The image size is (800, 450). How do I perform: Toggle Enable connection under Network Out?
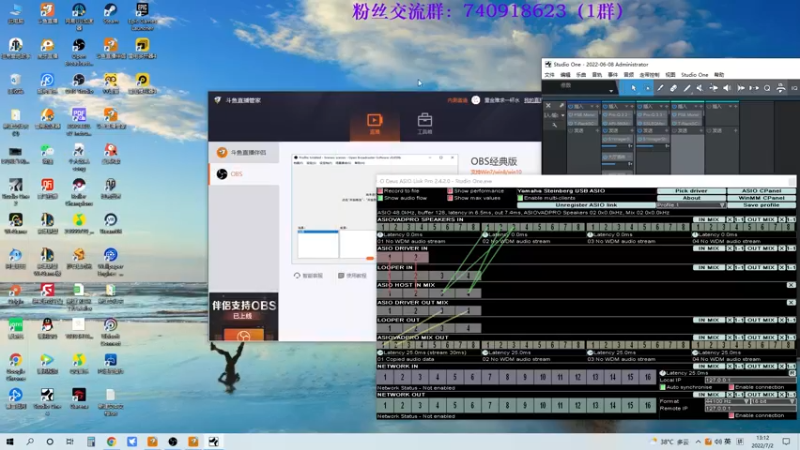pyautogui.click(x=732, y=415)
